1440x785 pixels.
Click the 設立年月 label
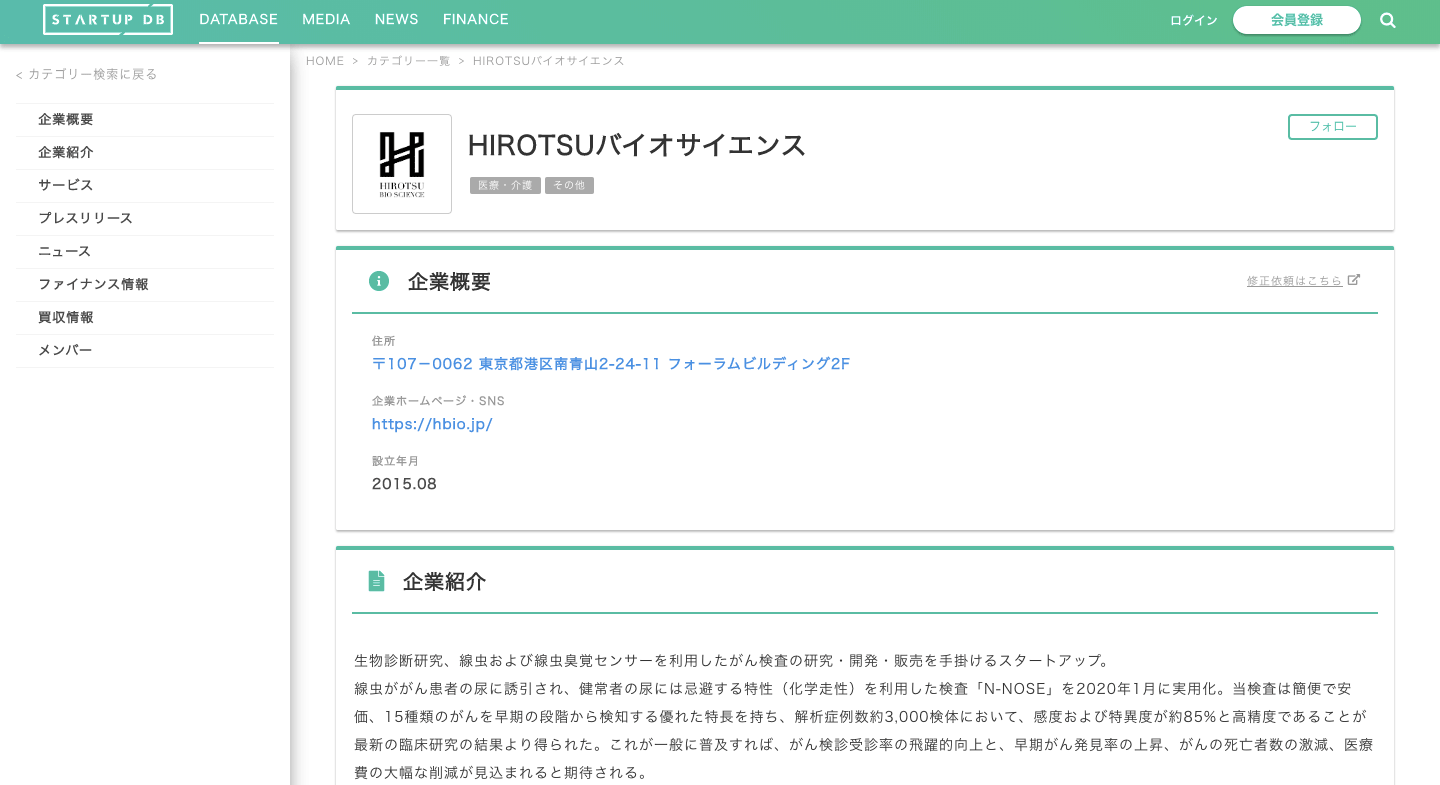pos(395,461)
